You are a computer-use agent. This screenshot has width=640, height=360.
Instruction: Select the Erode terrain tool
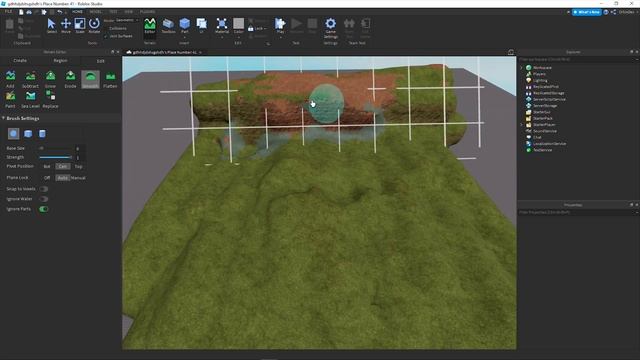[70, 79]
